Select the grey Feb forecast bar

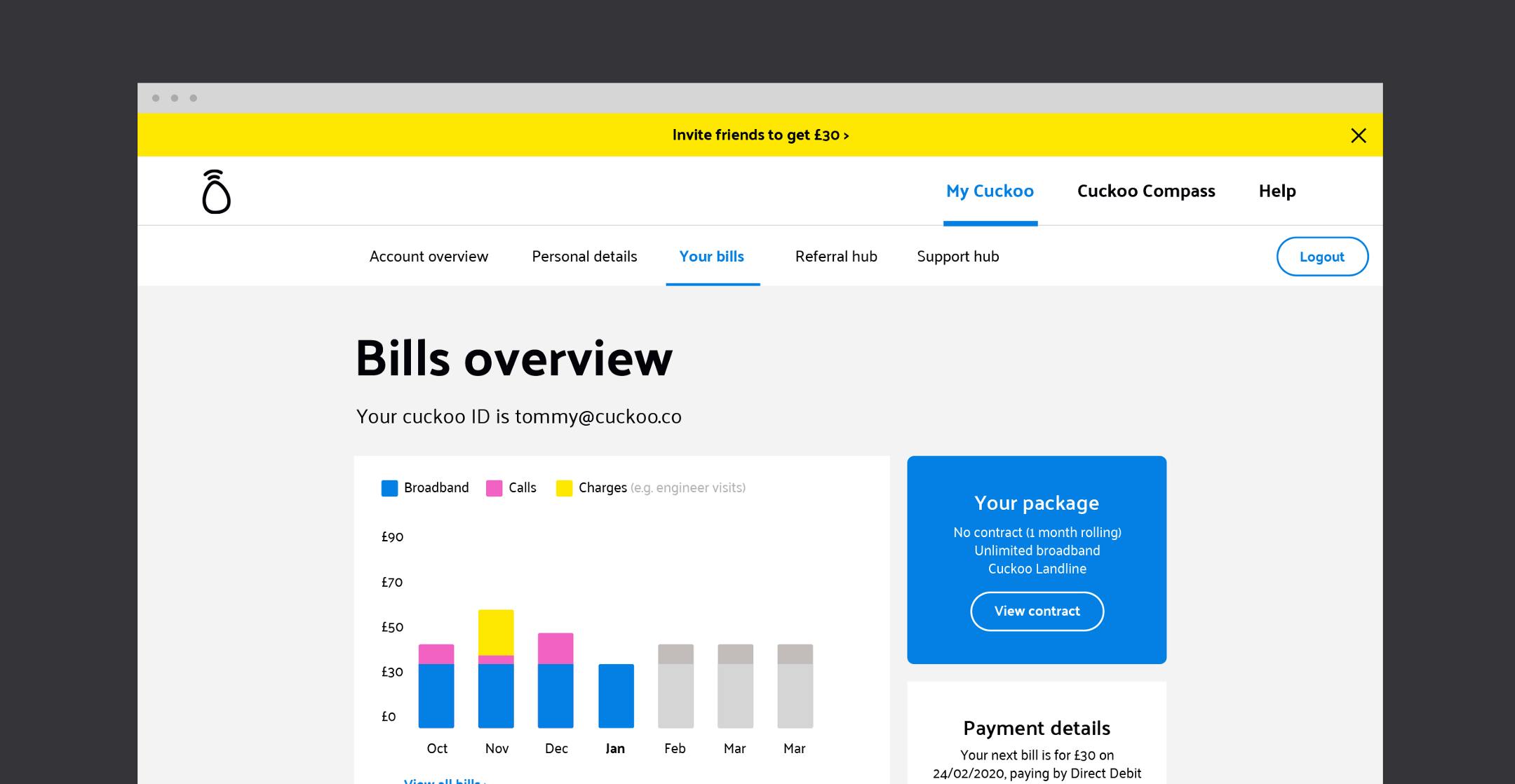point(675,686)
